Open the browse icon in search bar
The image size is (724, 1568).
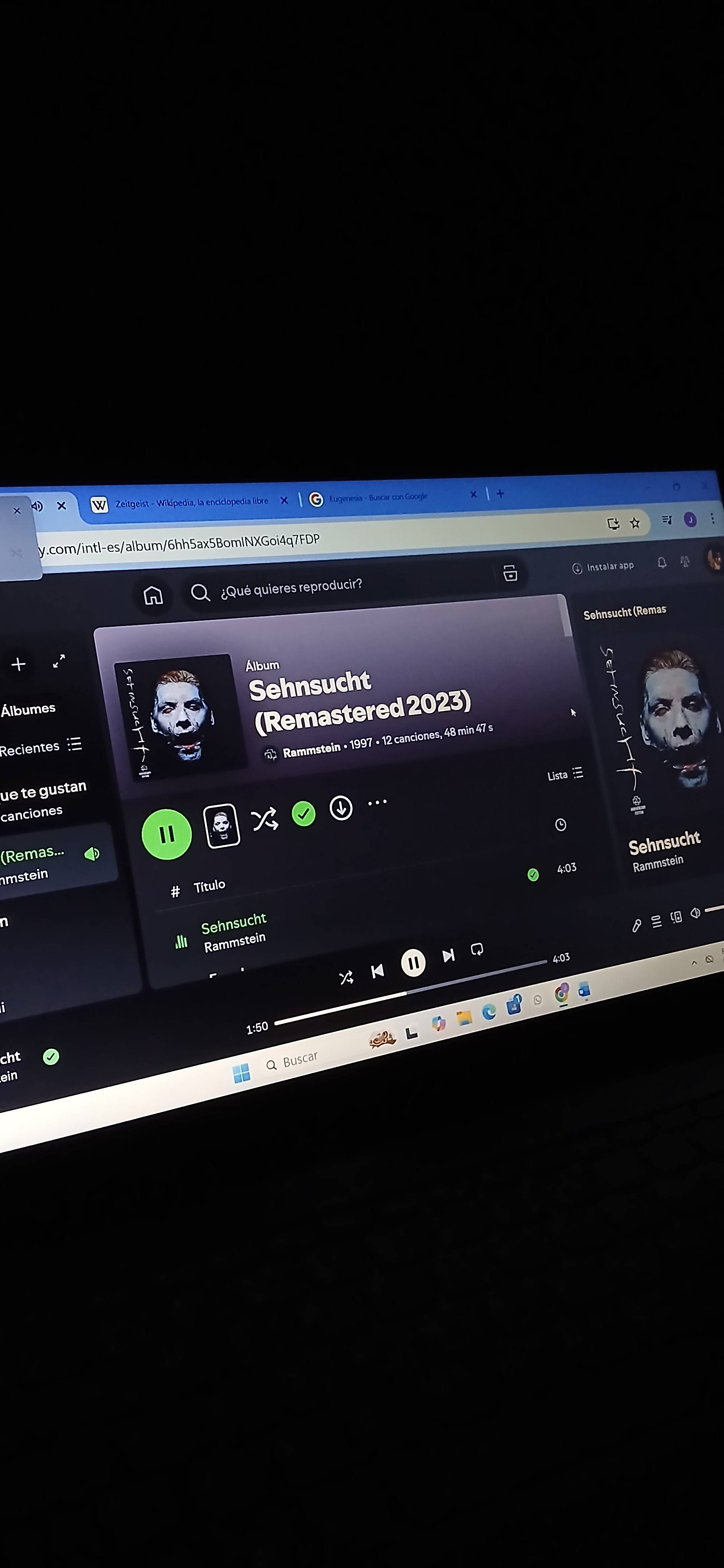510,573
